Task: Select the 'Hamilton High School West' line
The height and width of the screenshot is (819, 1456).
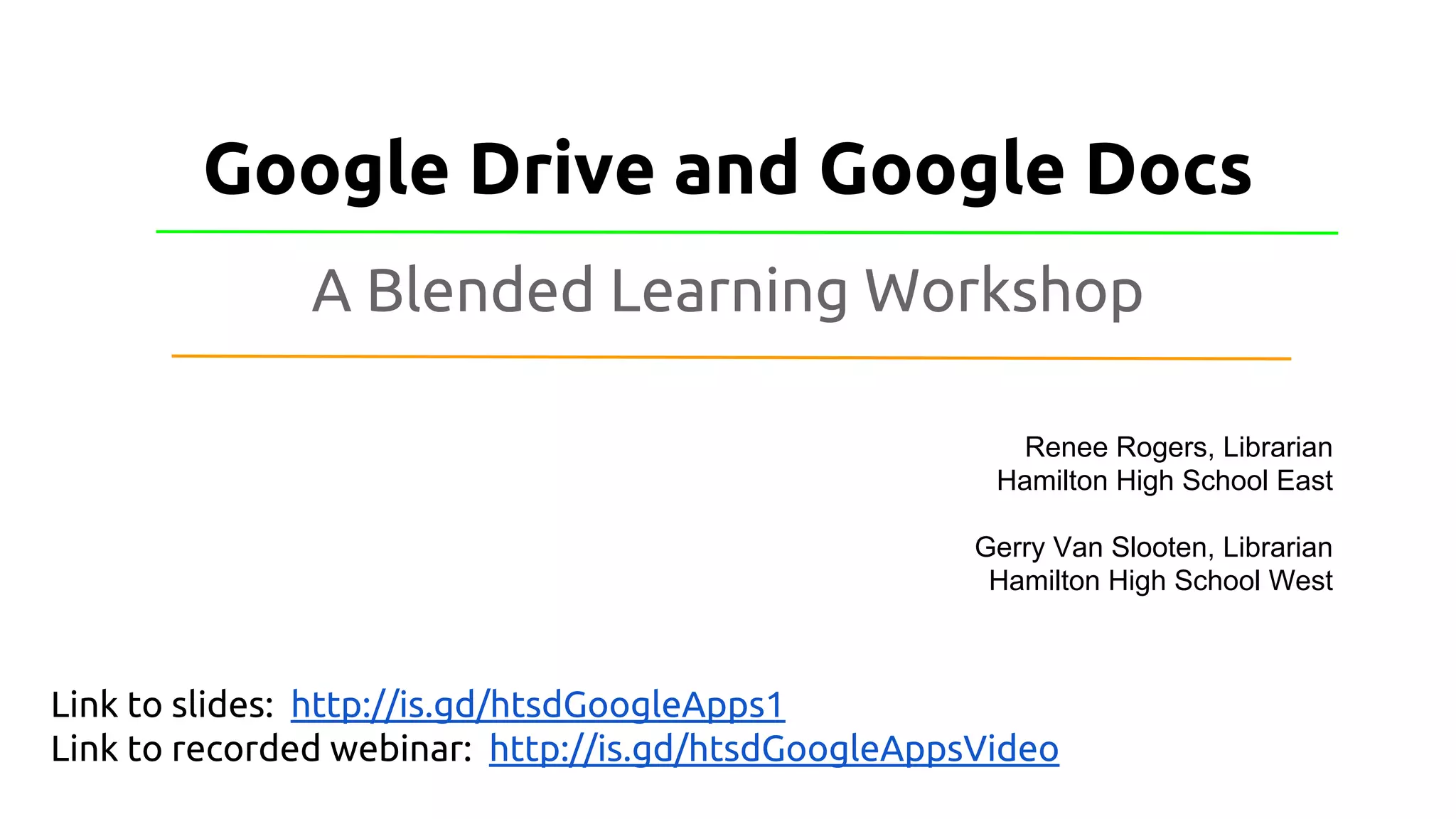Action: tap(1160, 581)
